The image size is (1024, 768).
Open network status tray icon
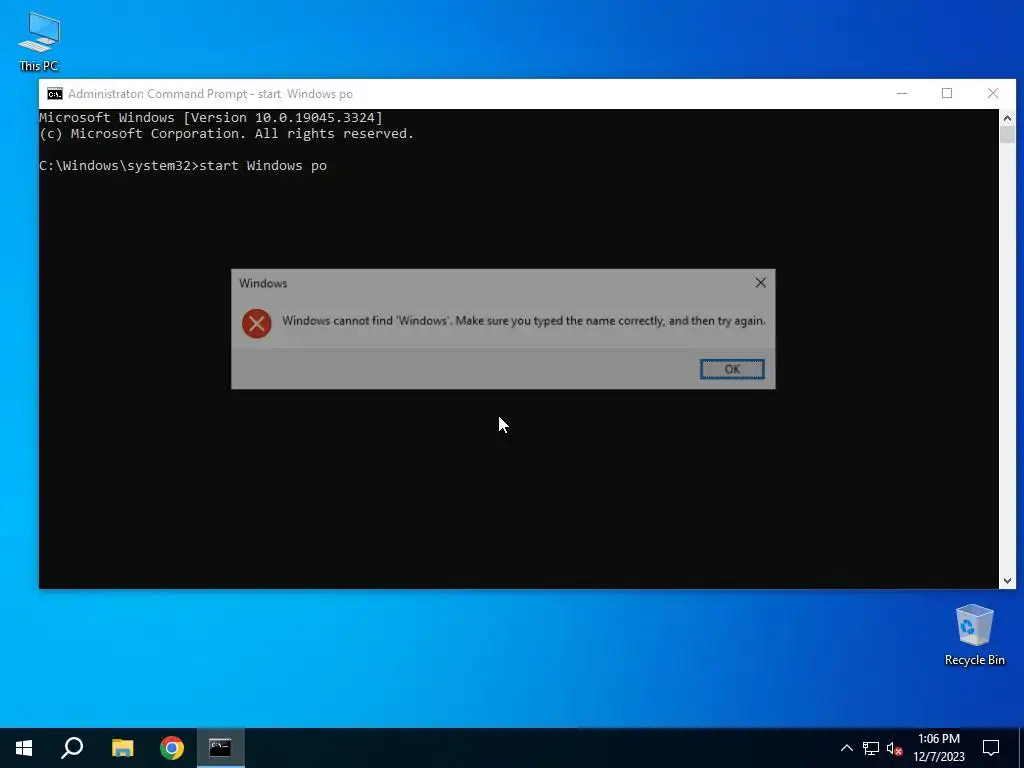(x=871, y=748)
